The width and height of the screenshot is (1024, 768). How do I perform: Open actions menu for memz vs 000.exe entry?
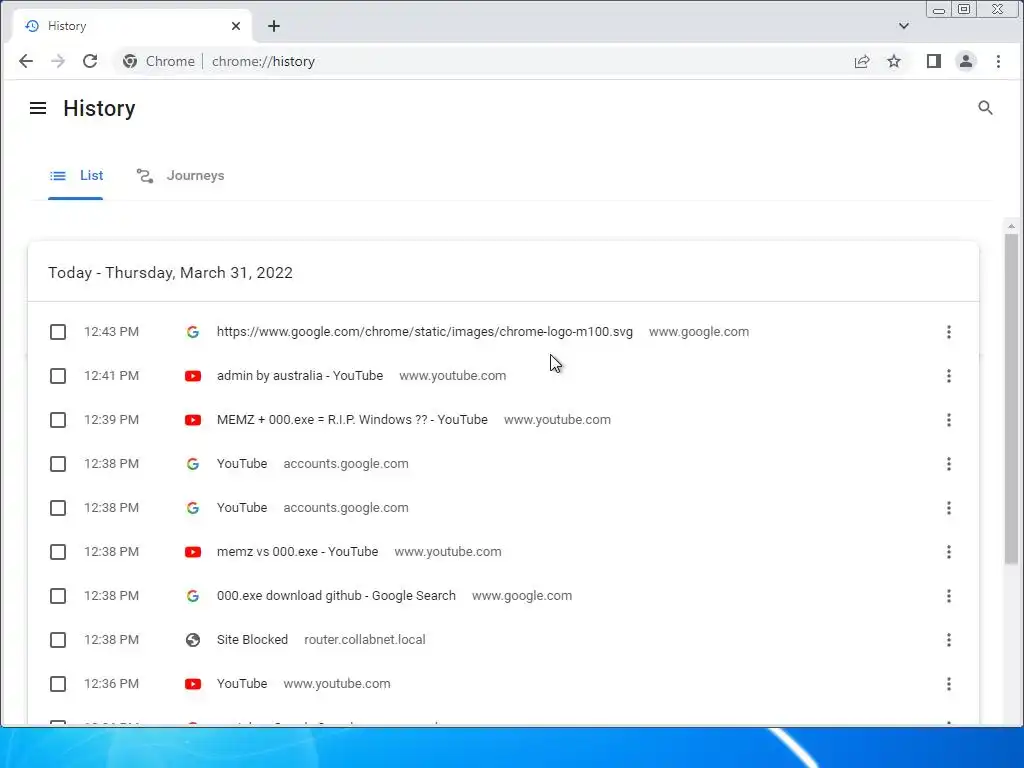(949, 552)
